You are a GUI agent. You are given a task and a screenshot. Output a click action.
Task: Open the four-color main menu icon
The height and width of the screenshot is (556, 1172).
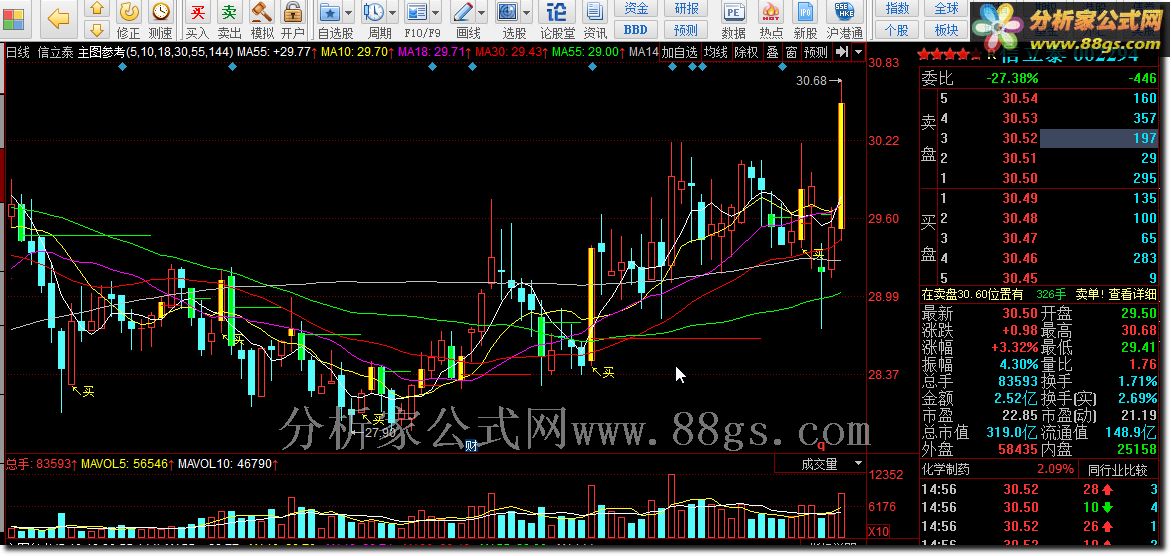13,19
